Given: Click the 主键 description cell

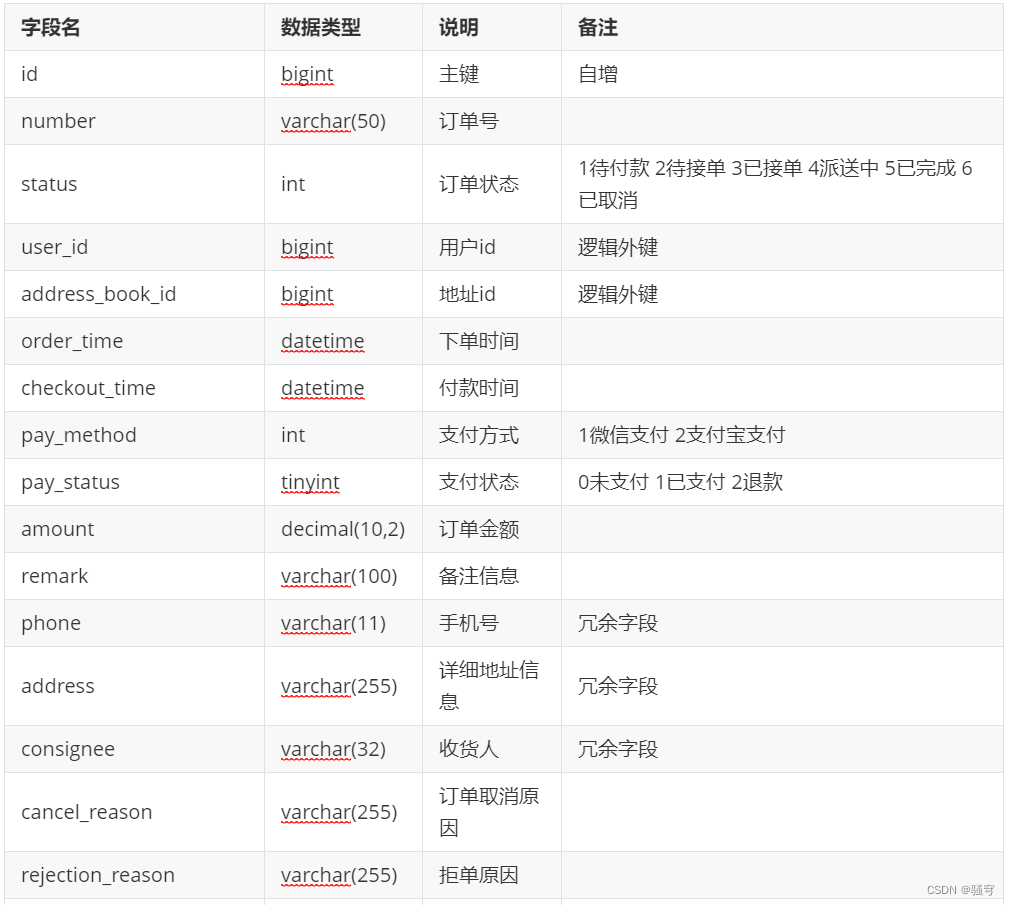Looking at the screenshot, I should (459, 74).
